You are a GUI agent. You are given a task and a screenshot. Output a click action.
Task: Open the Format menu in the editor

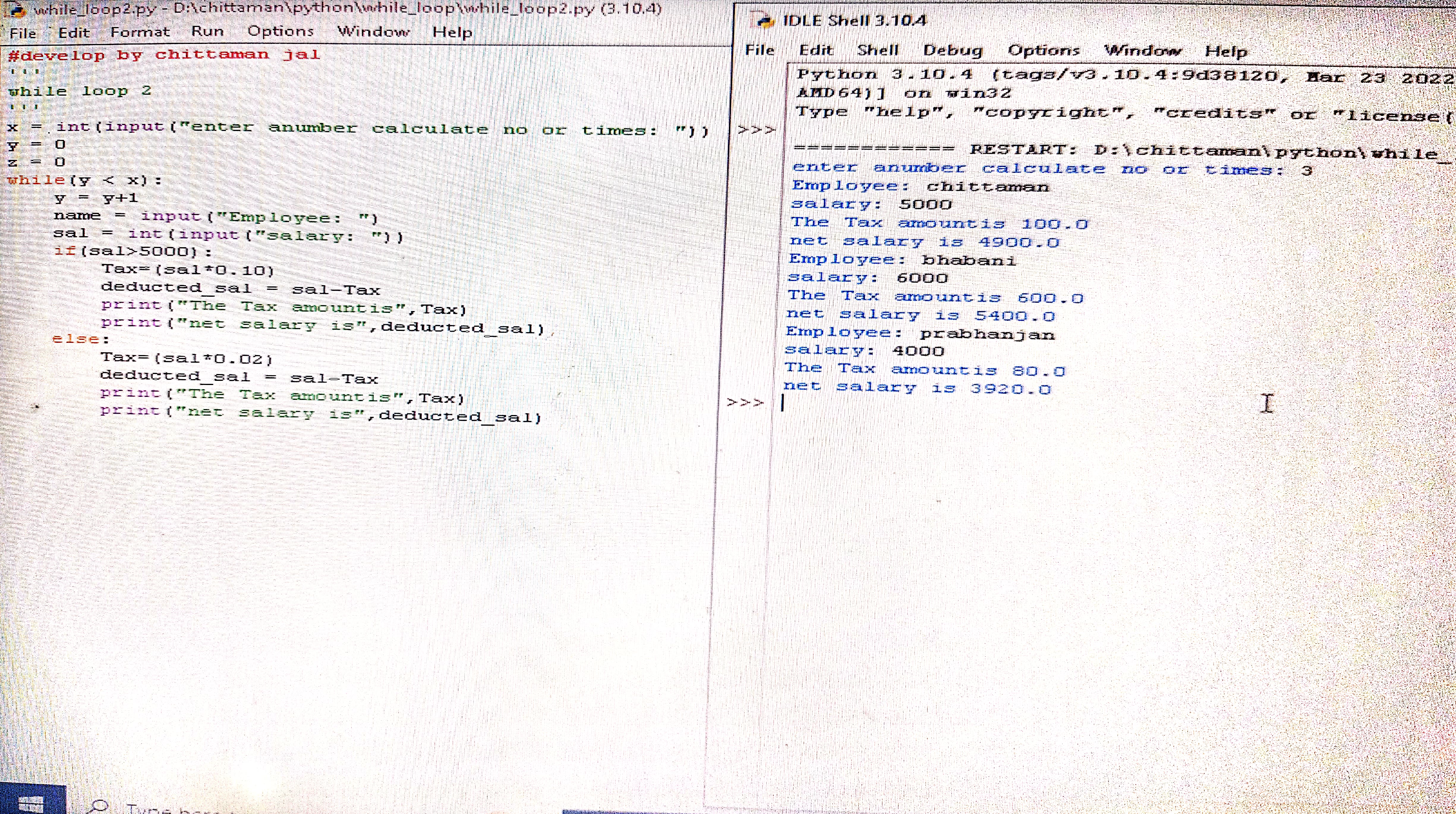tap(140, 32)
